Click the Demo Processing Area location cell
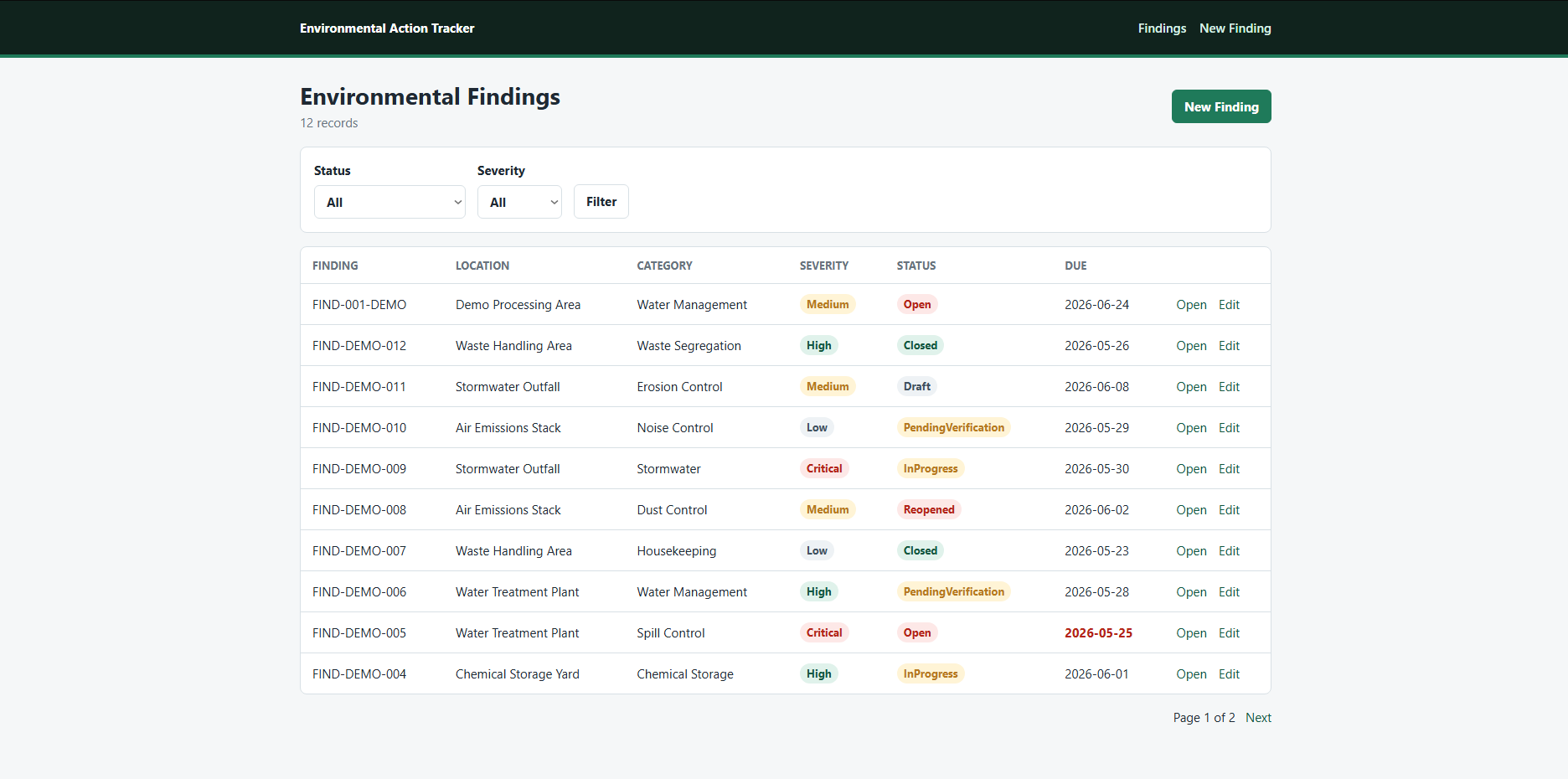 click(518, 305)
